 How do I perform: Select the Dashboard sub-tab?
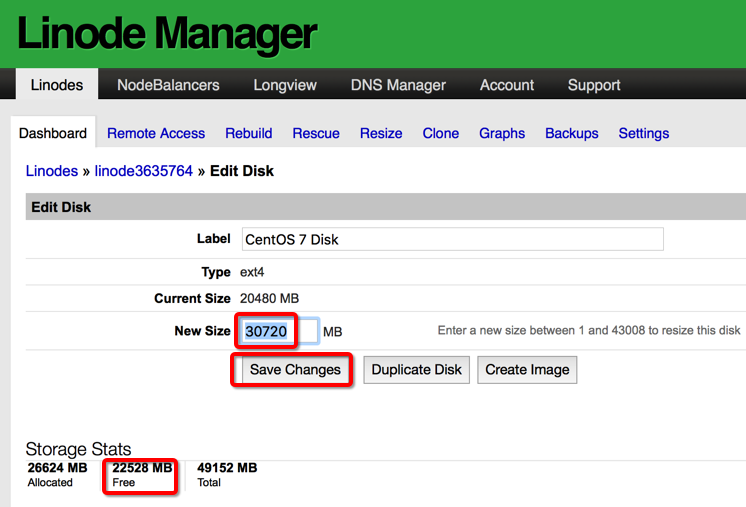[x=53, y=133]
